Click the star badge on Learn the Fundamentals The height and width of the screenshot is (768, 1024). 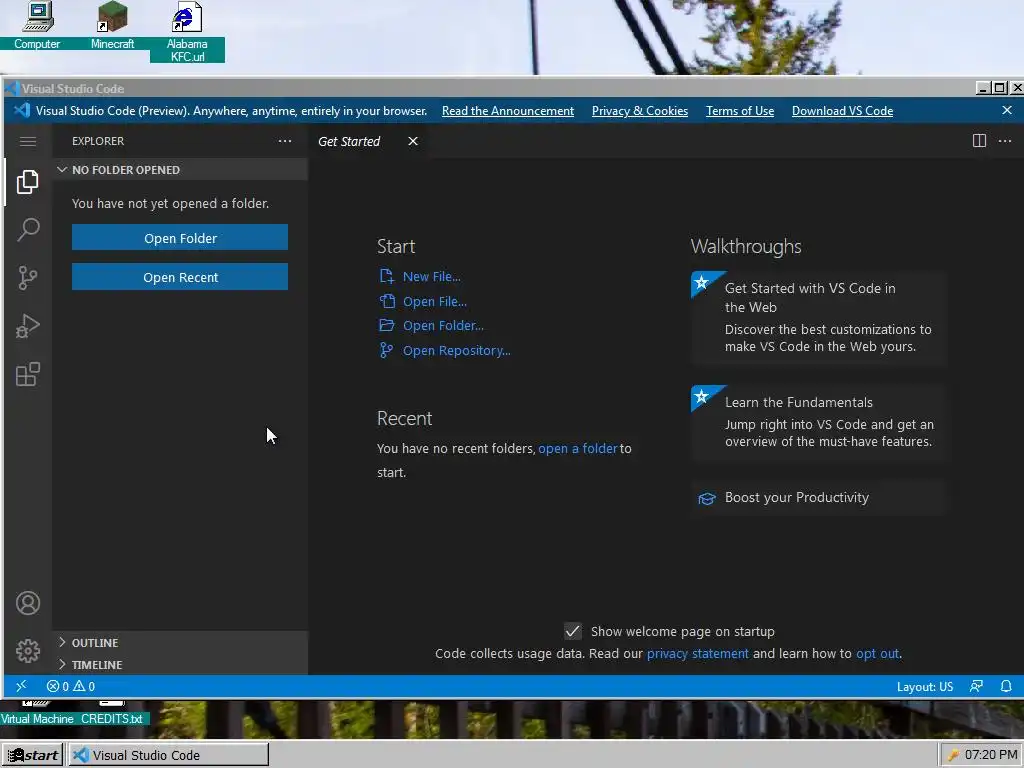(701, 396)
